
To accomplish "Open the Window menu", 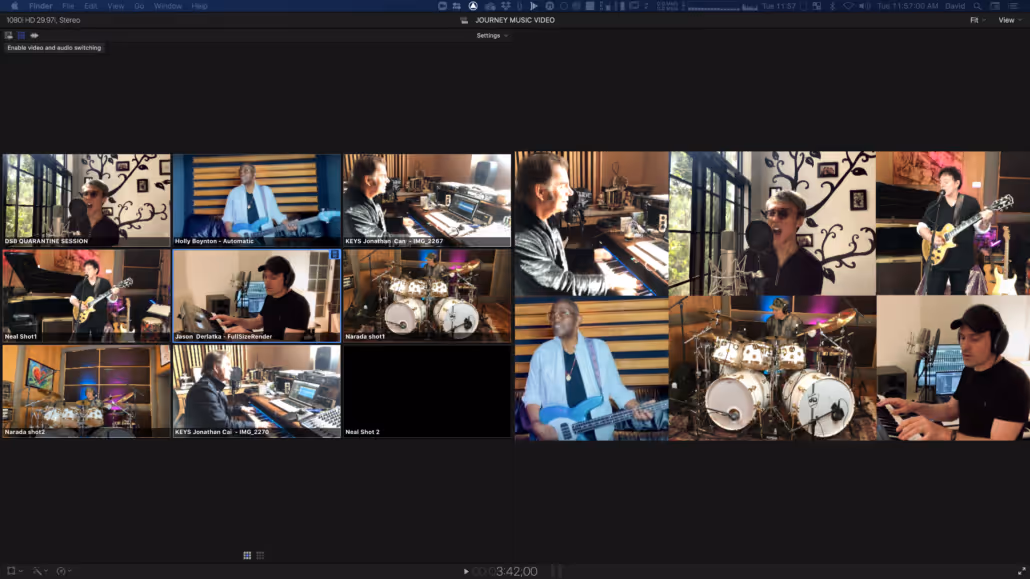I will point(166,5).
